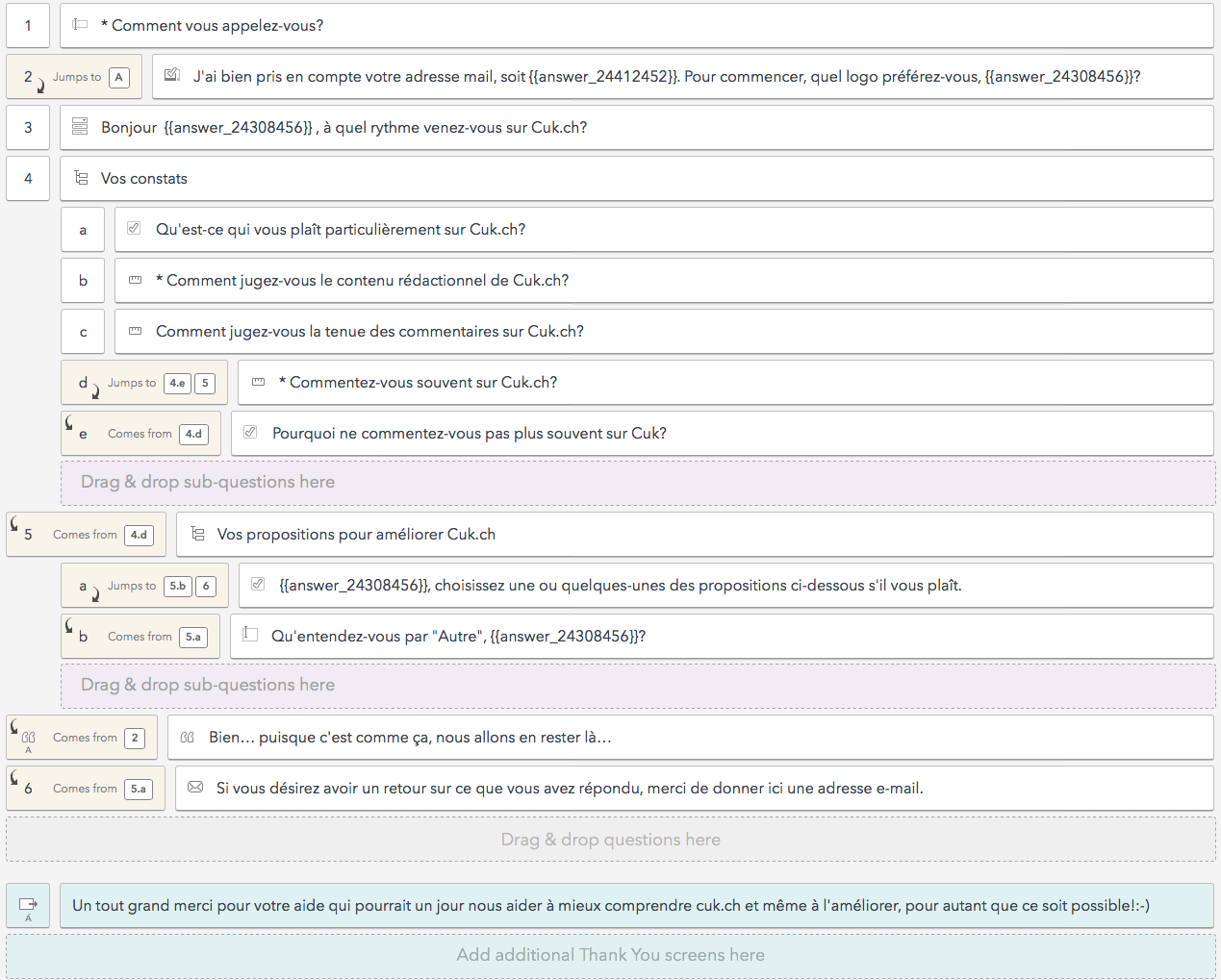Open 'Comment jugez-vous le contenu rédactionnel de Cuk.ch?'
The height and width of the screenshot is (980, 1221).
coord(664,280)
